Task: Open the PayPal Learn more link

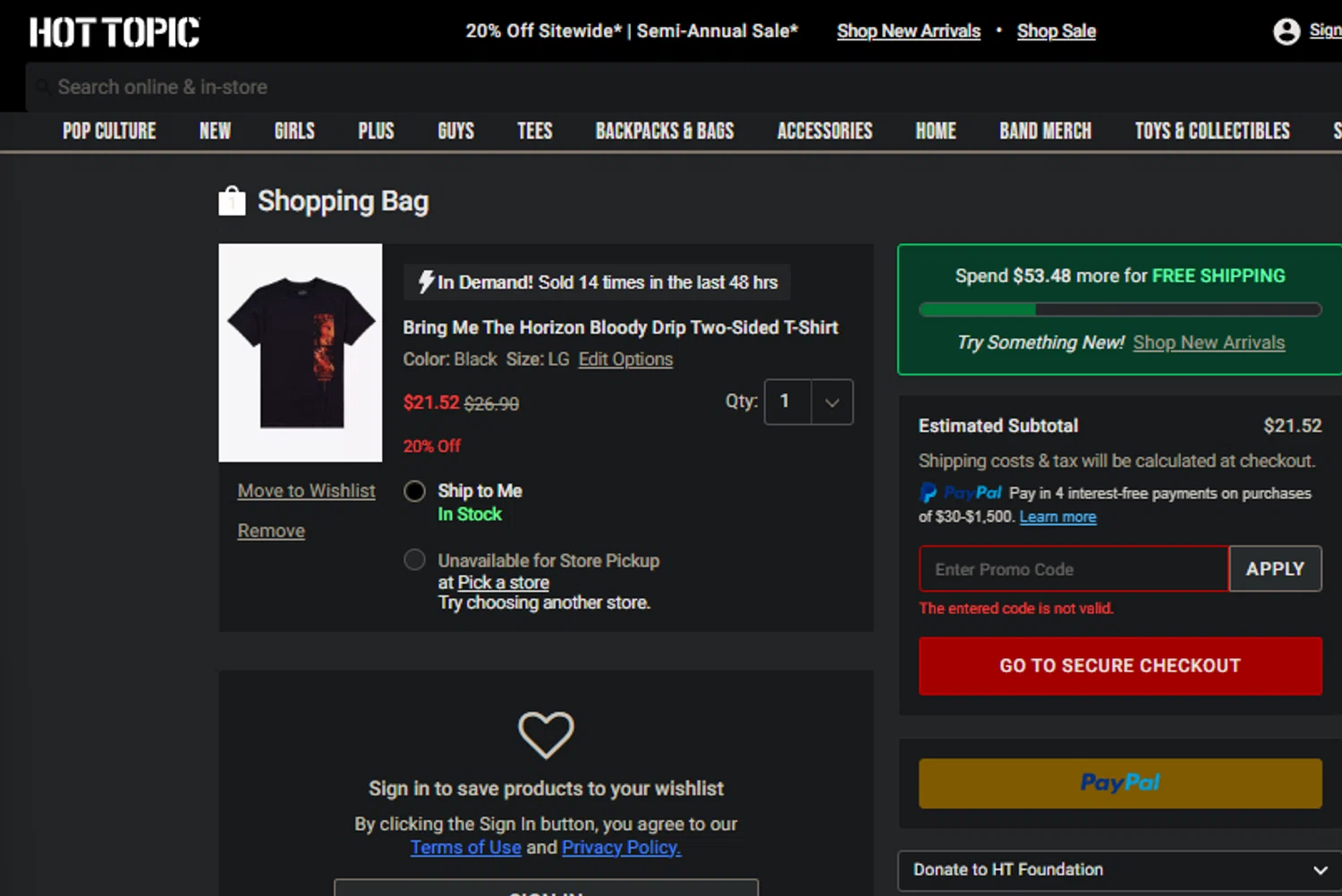Action: click(1057, 517)
